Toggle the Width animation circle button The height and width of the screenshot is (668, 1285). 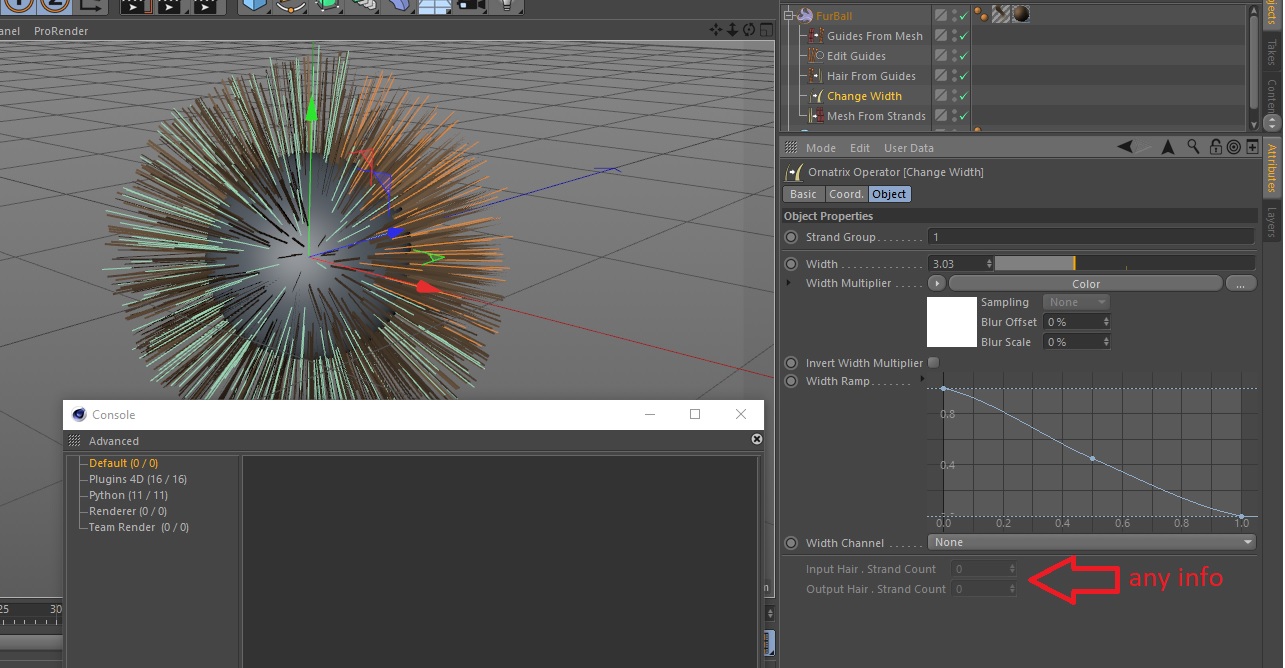point(791,264)
